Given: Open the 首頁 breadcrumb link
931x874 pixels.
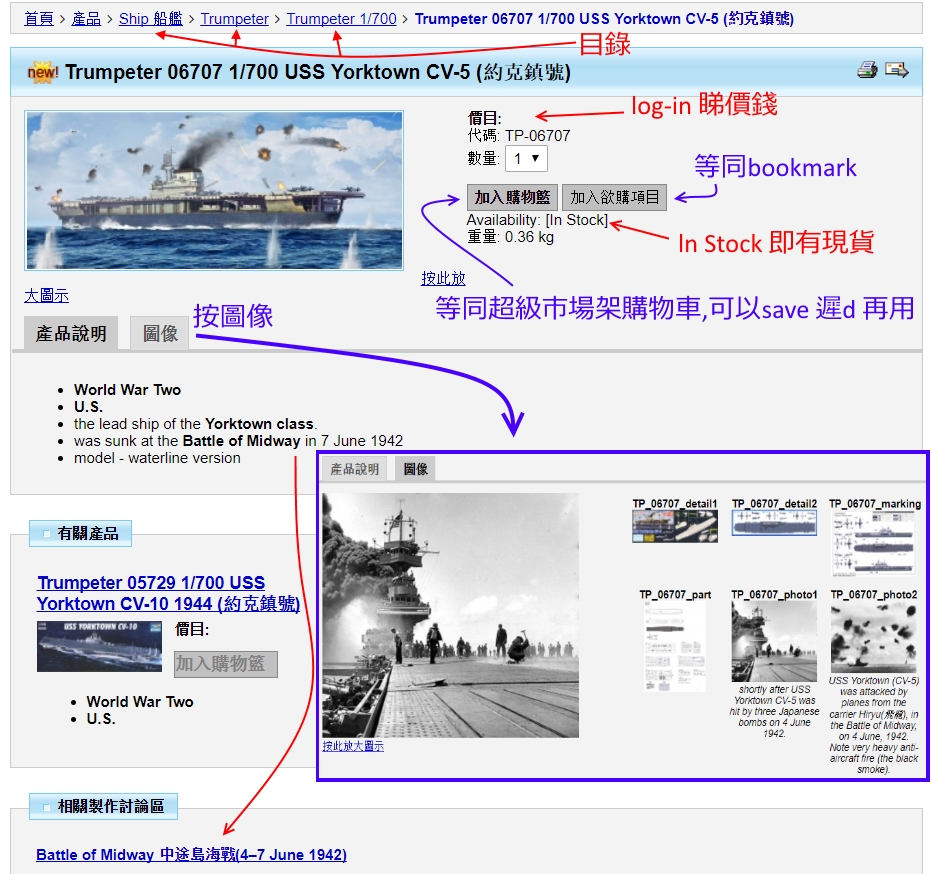Looking at the screenshot, I should 39,19.
